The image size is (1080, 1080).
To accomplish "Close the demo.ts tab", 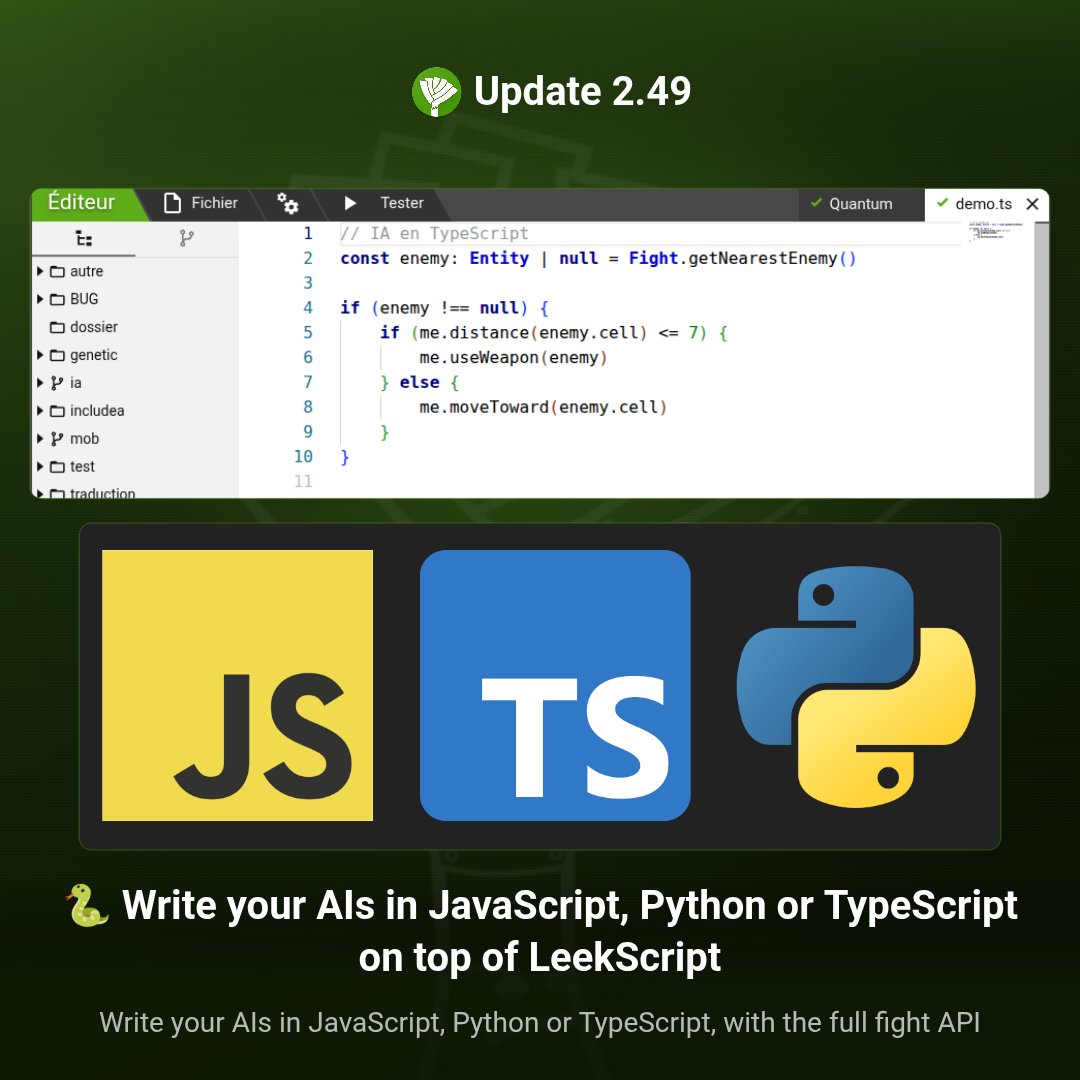I will coord(1032,204).
